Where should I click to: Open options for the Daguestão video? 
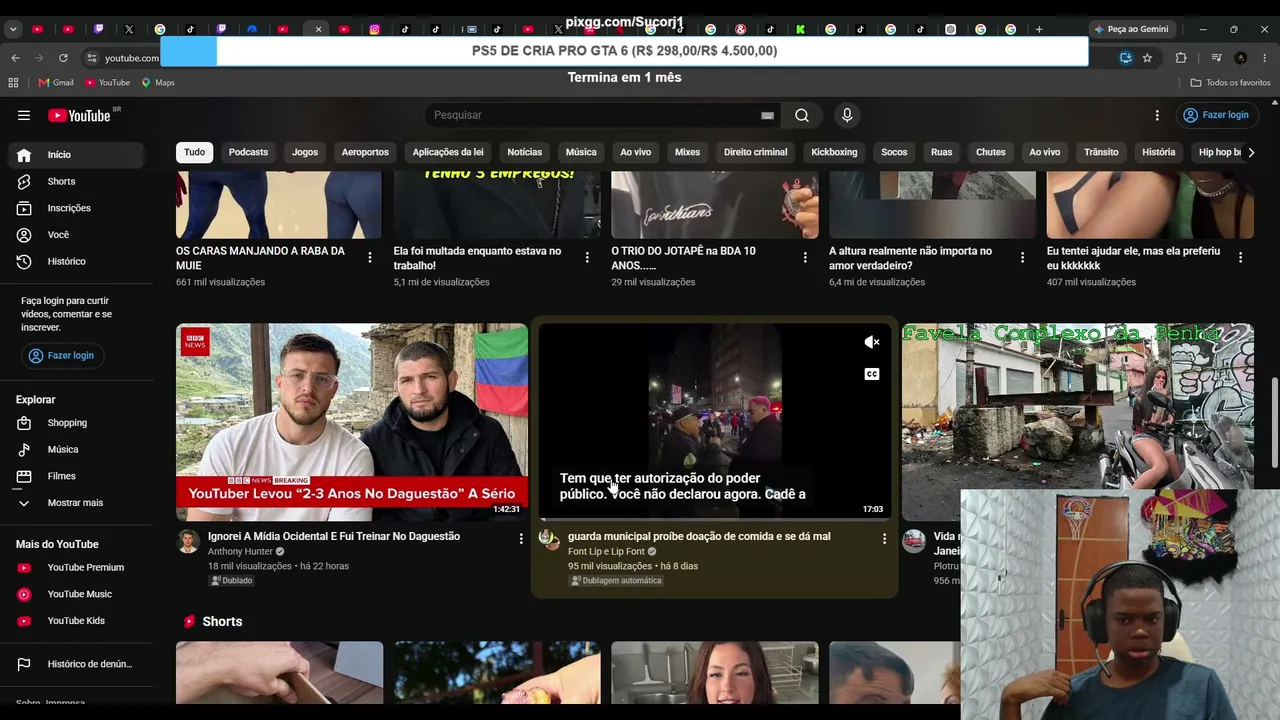click(521, 538)
